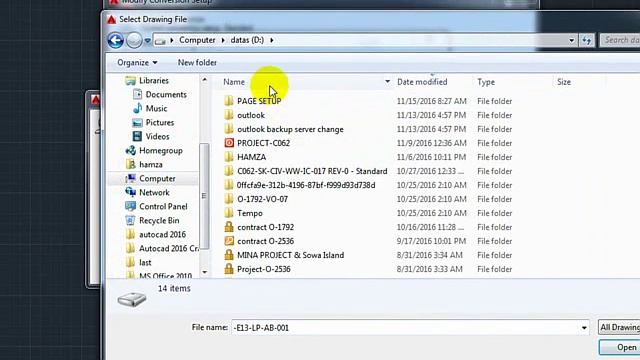Click the Back navigation arrow button
The width and height of the screenshot is (640, 360).
[x=116, y=40]
